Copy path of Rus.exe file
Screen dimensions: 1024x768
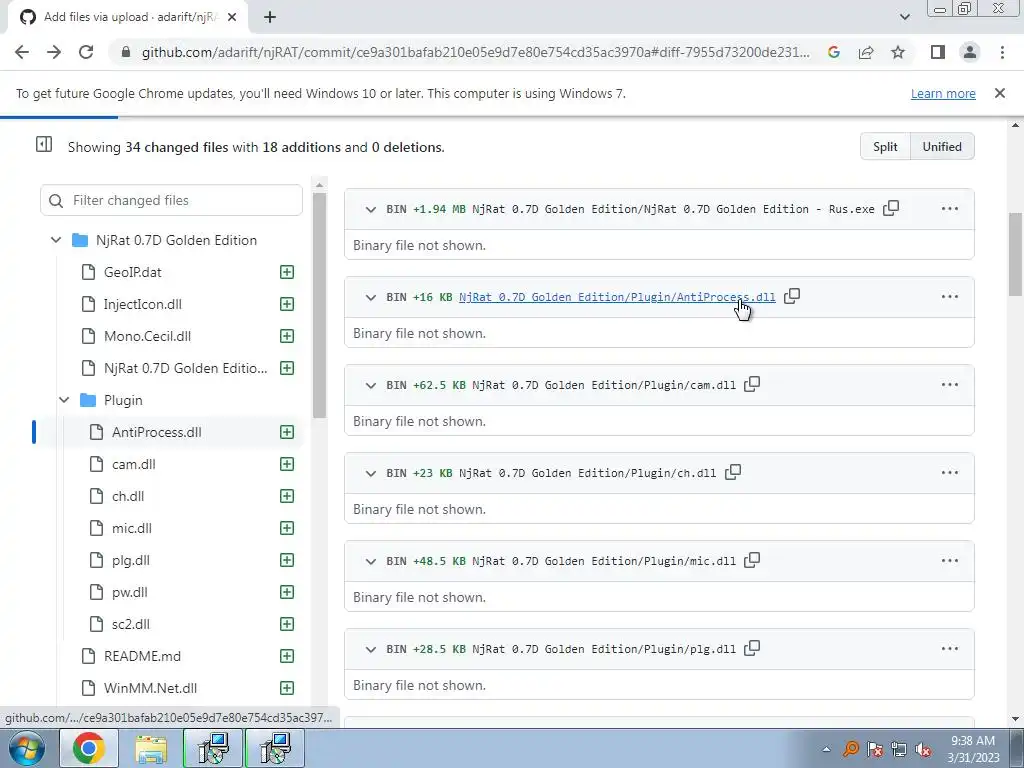pos(891,208)
